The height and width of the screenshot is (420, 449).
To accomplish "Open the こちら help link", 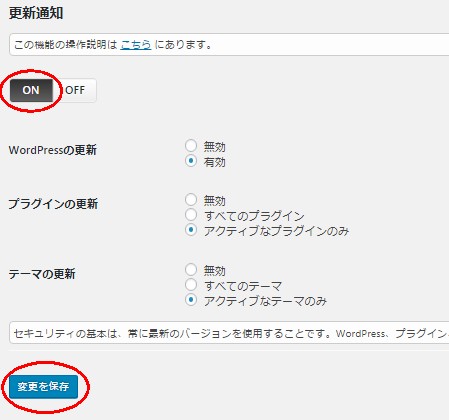I will (136, 44).
